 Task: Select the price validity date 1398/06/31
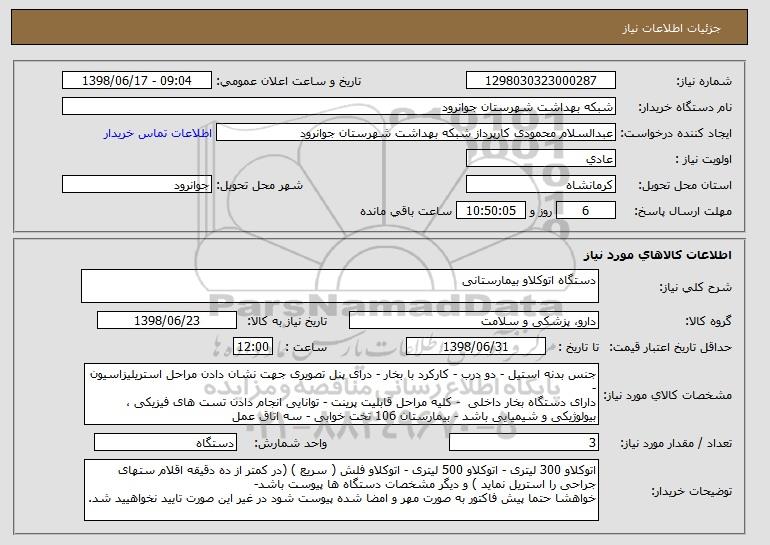476,347
